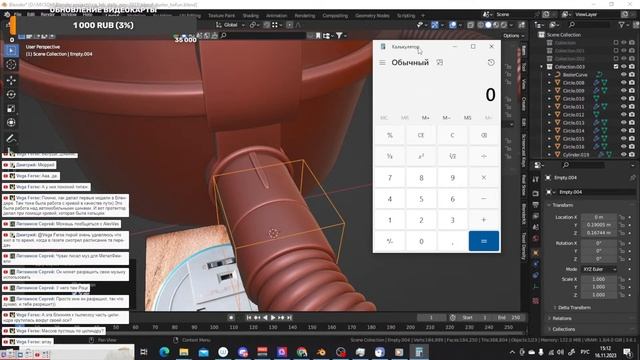The image size is (640, 360).
Task: Select the Move tool in Blender toolbar
Action: point(11,80)
